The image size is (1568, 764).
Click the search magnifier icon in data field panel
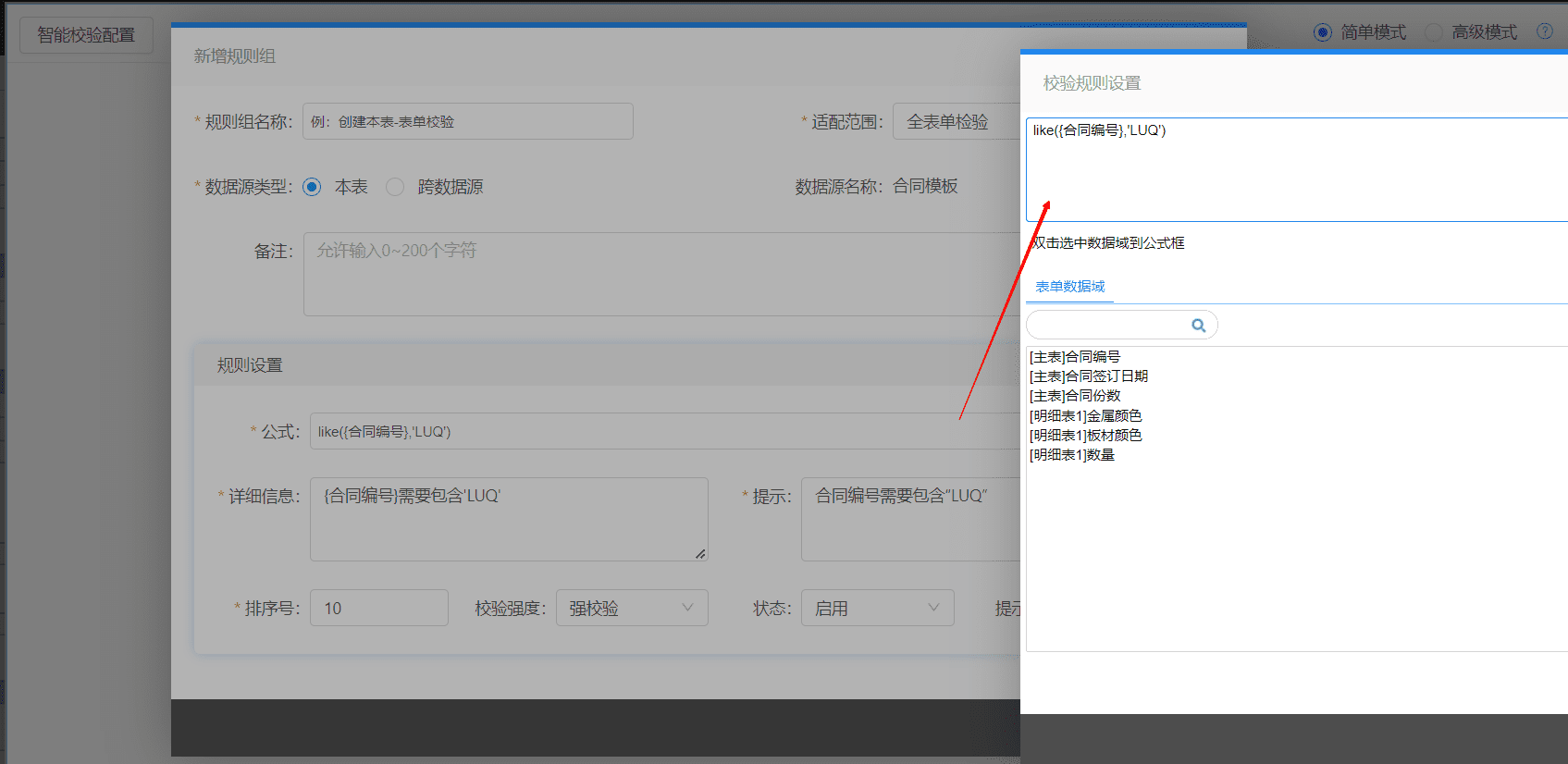1198,325
